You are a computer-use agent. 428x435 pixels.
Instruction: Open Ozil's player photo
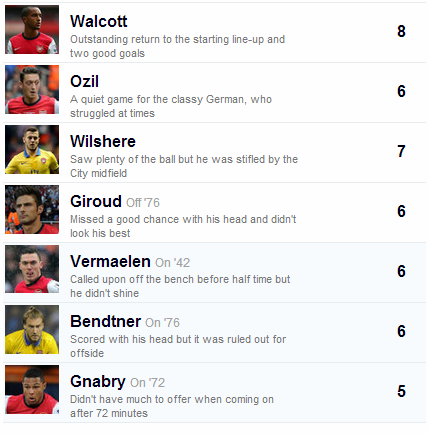[x=32, y=89]
